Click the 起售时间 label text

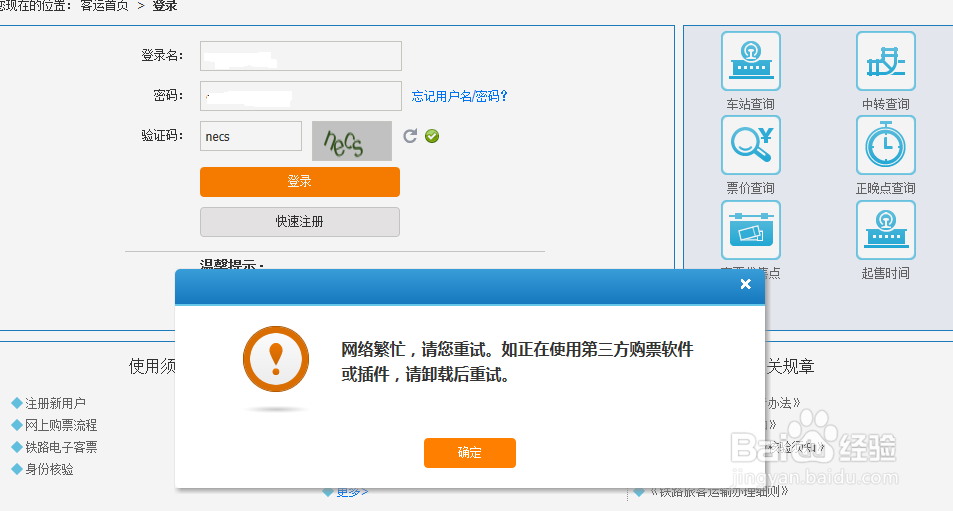coord(886,273)
